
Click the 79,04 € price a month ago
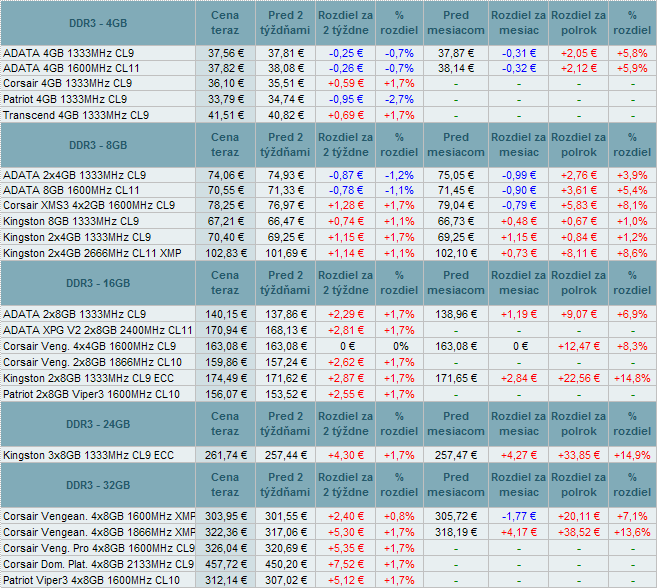click(456, 205)
